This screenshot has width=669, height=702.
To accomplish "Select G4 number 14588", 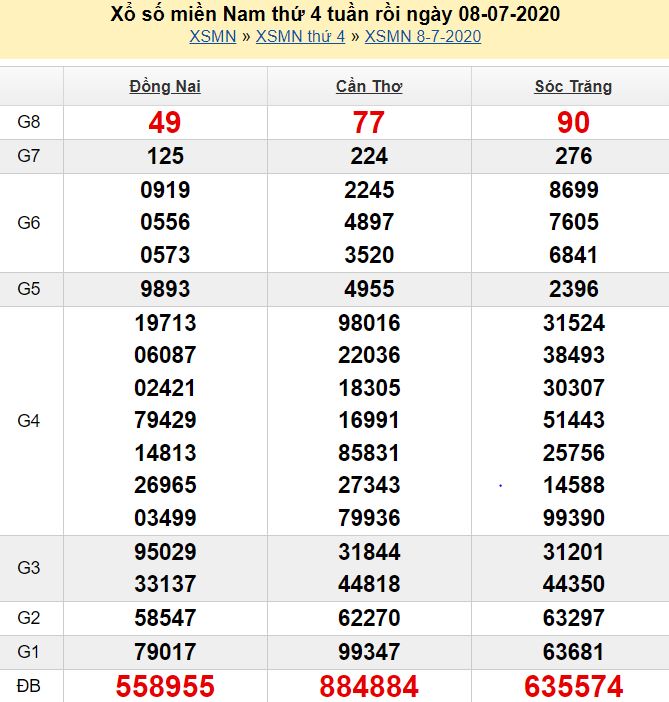I will pos(574,485).
